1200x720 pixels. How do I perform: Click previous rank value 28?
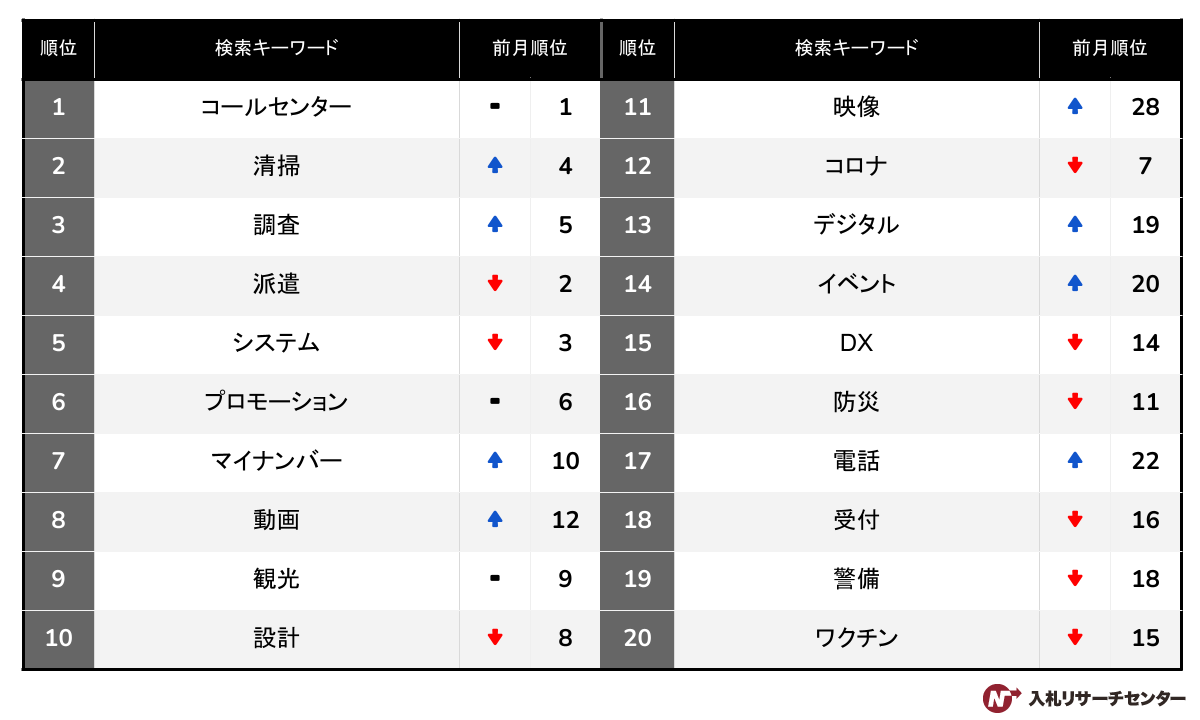[x=1145, y=107]
